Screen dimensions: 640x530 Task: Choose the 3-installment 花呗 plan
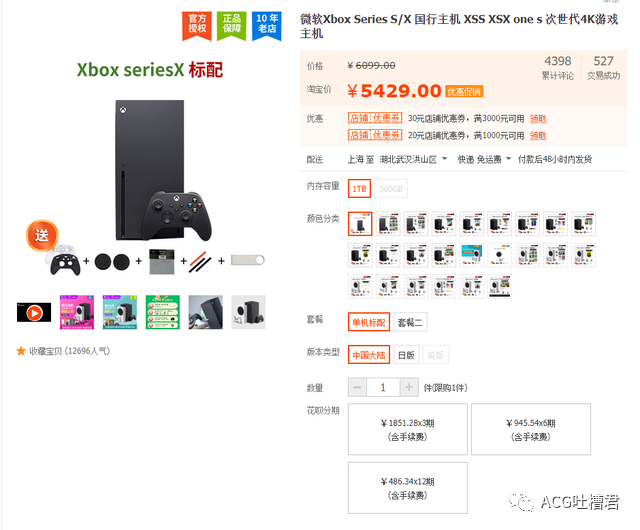coord(408,429)
